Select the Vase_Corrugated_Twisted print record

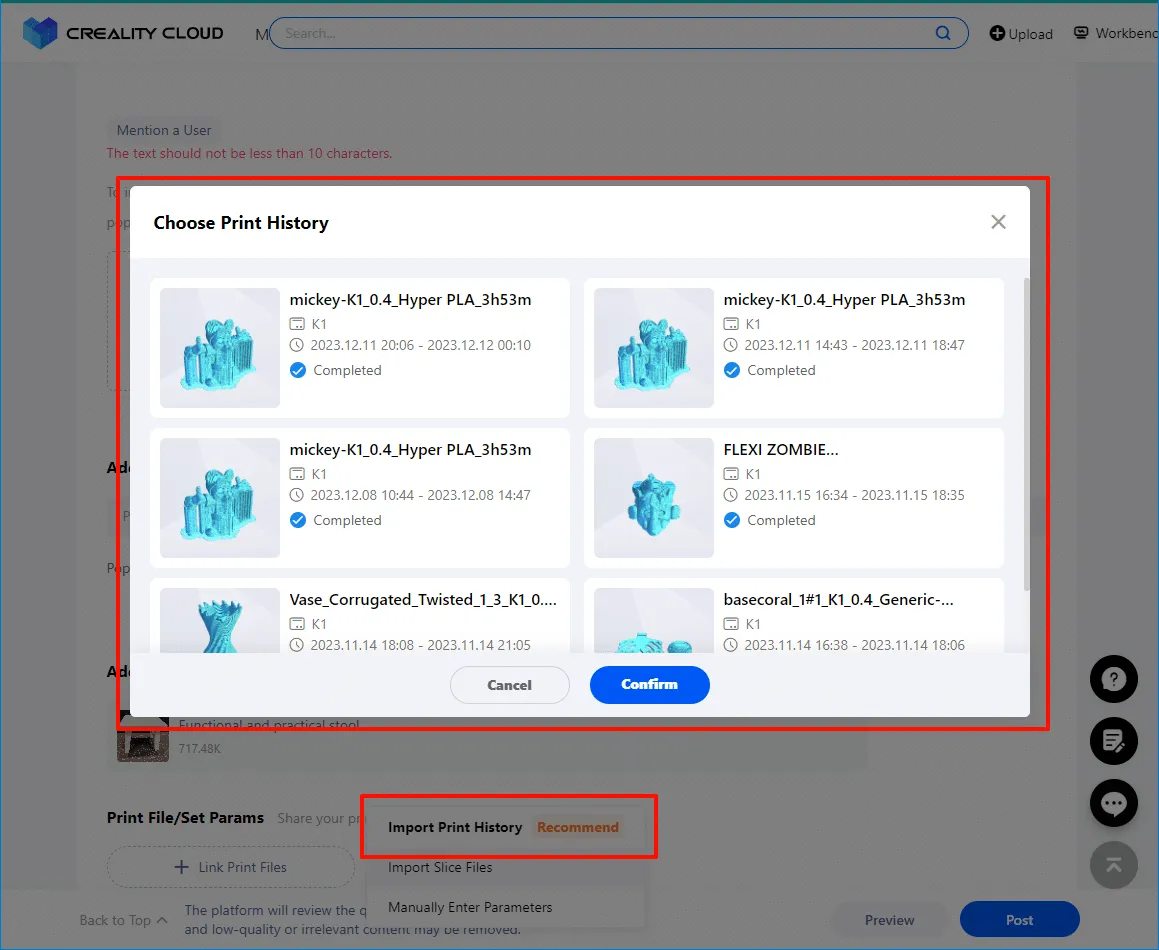point(359,615)
